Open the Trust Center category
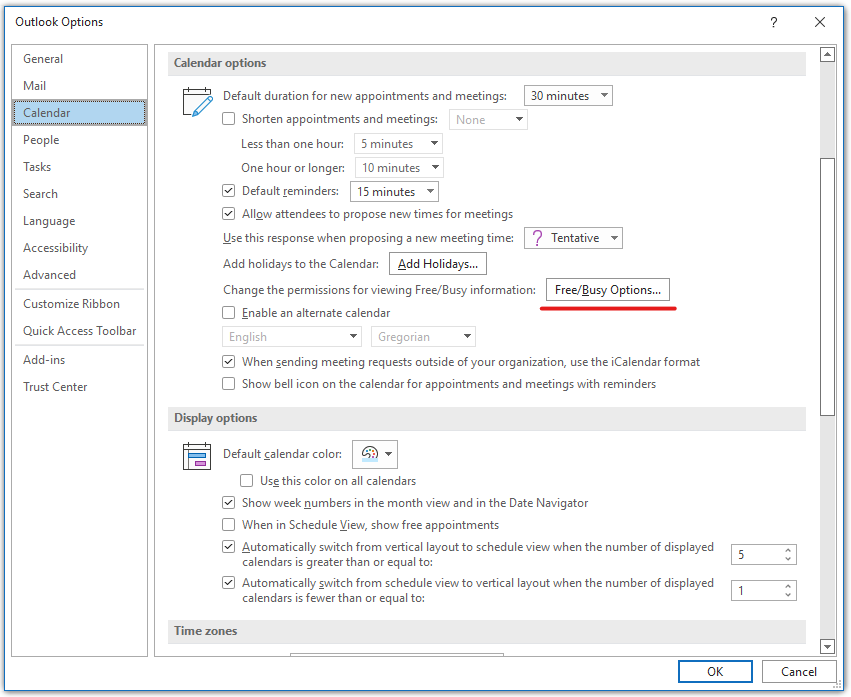Screen dimensions: 851x697 coord(55,387)
